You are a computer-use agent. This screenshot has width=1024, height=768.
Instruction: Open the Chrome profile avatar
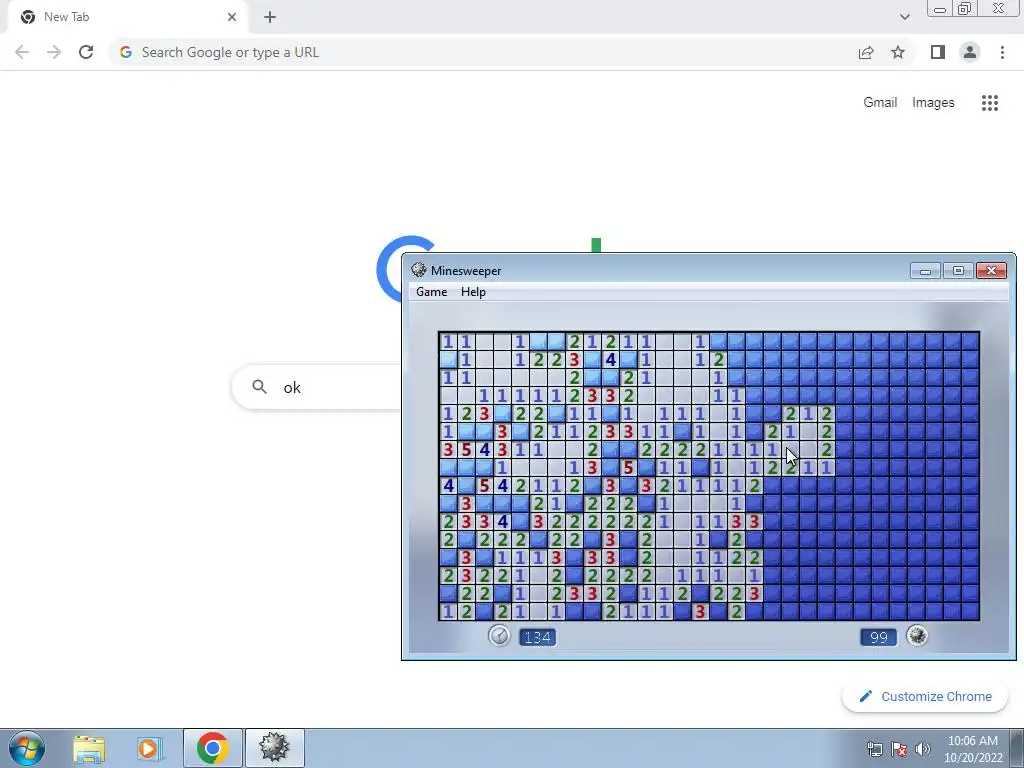(970, 52)
